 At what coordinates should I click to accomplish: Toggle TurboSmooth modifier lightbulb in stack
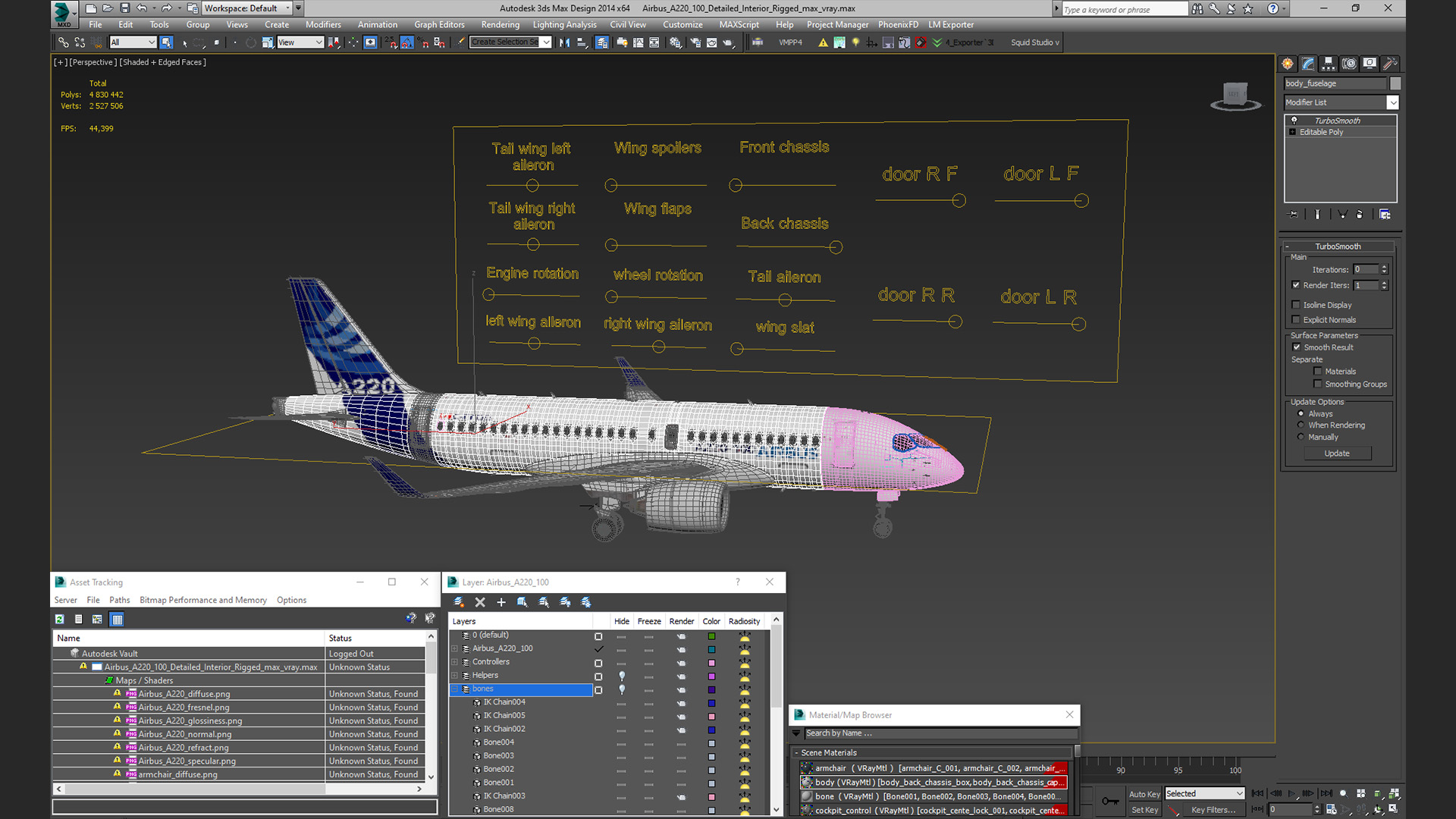1294,121
